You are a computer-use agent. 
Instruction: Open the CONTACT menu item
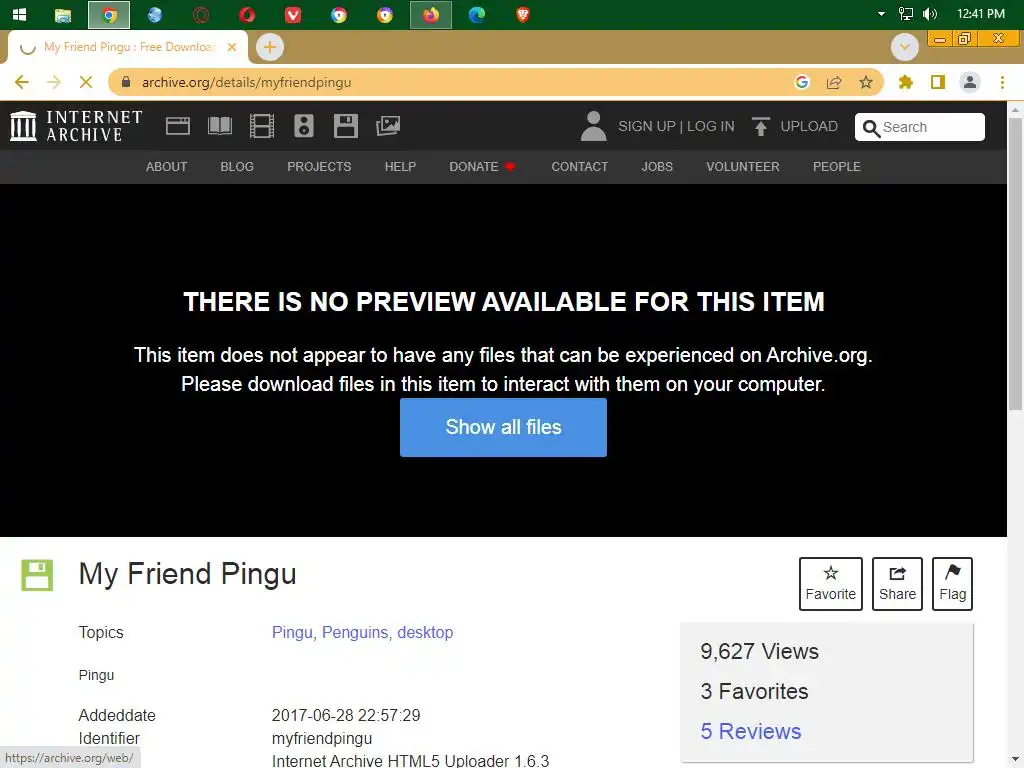tap(580, 167)
